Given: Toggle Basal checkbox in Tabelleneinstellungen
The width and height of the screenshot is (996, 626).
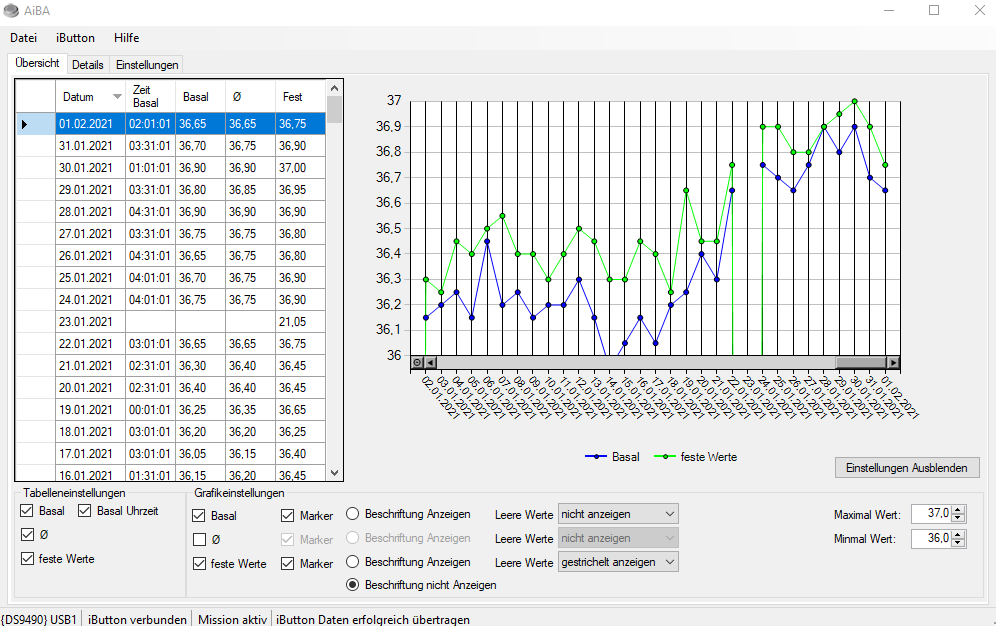Looking at the screenshot, I should pyautogui.click(x=27, y=510).
